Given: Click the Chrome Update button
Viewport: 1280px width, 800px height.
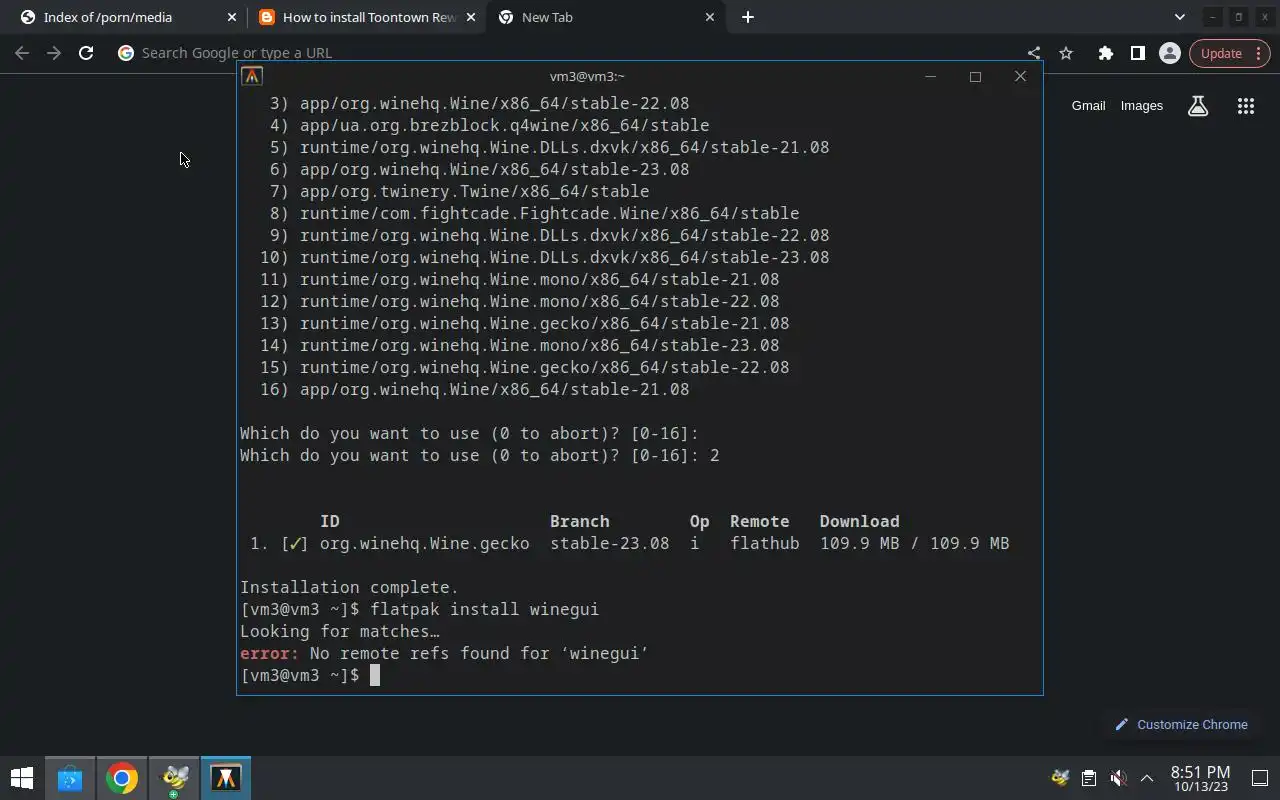Looking at the screenshot, I should click(x=1221, y=53).
